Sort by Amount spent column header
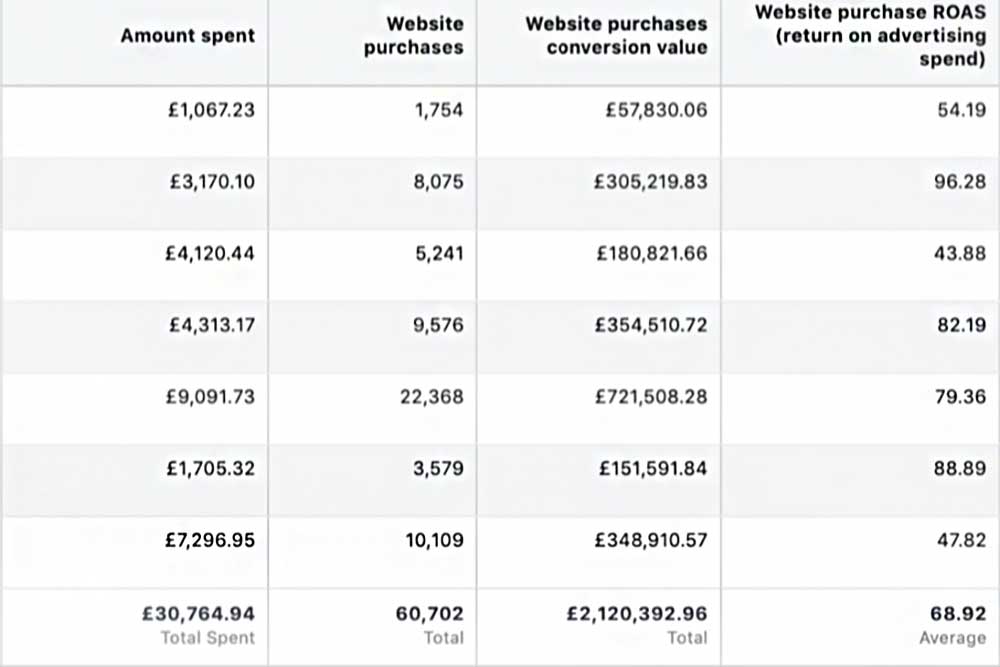The image size is (1000, 667). click(188, 36)
